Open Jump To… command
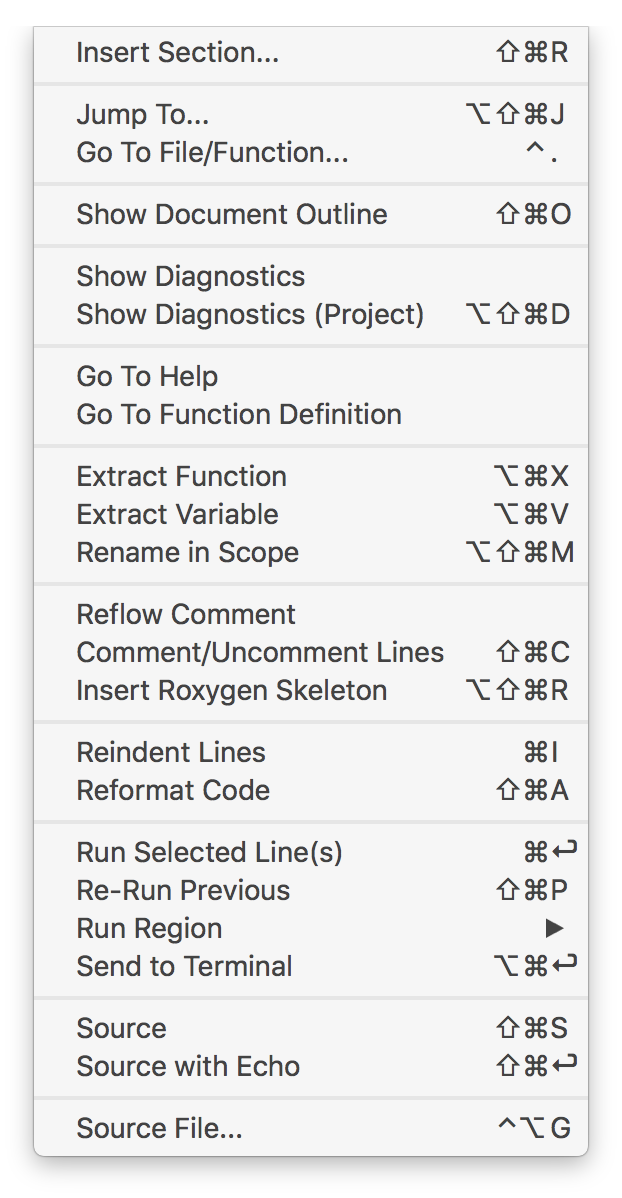622x1198 pixels. point(311,115)
